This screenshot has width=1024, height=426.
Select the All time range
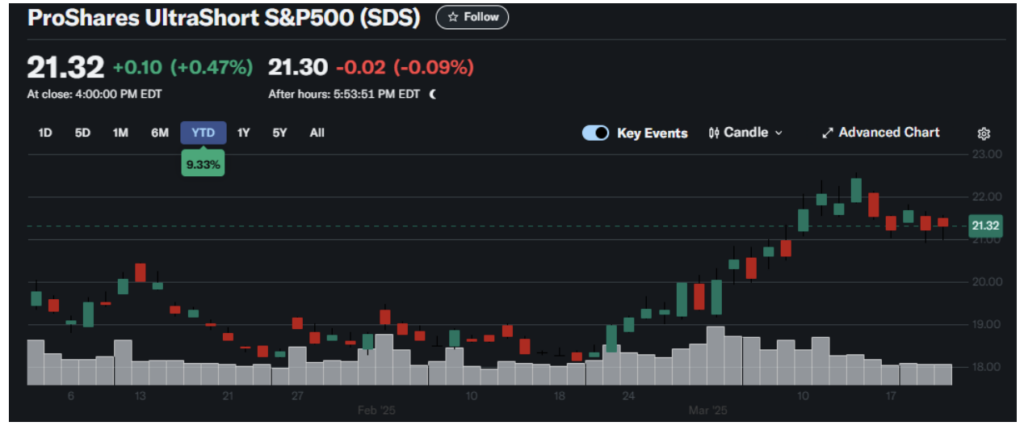tap(317, 133)
